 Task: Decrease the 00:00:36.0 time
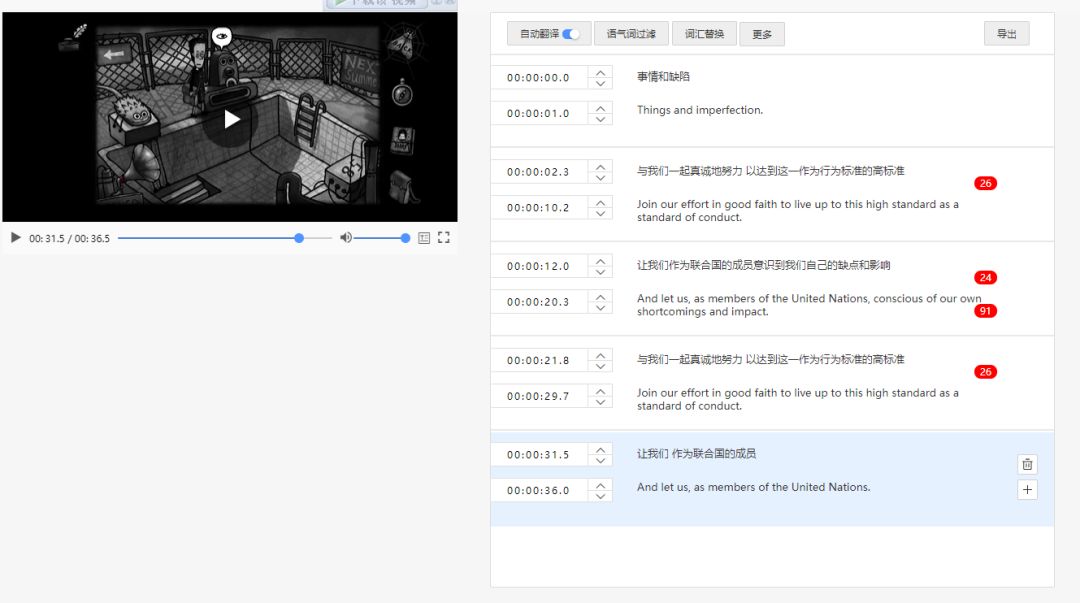(601, 497)
